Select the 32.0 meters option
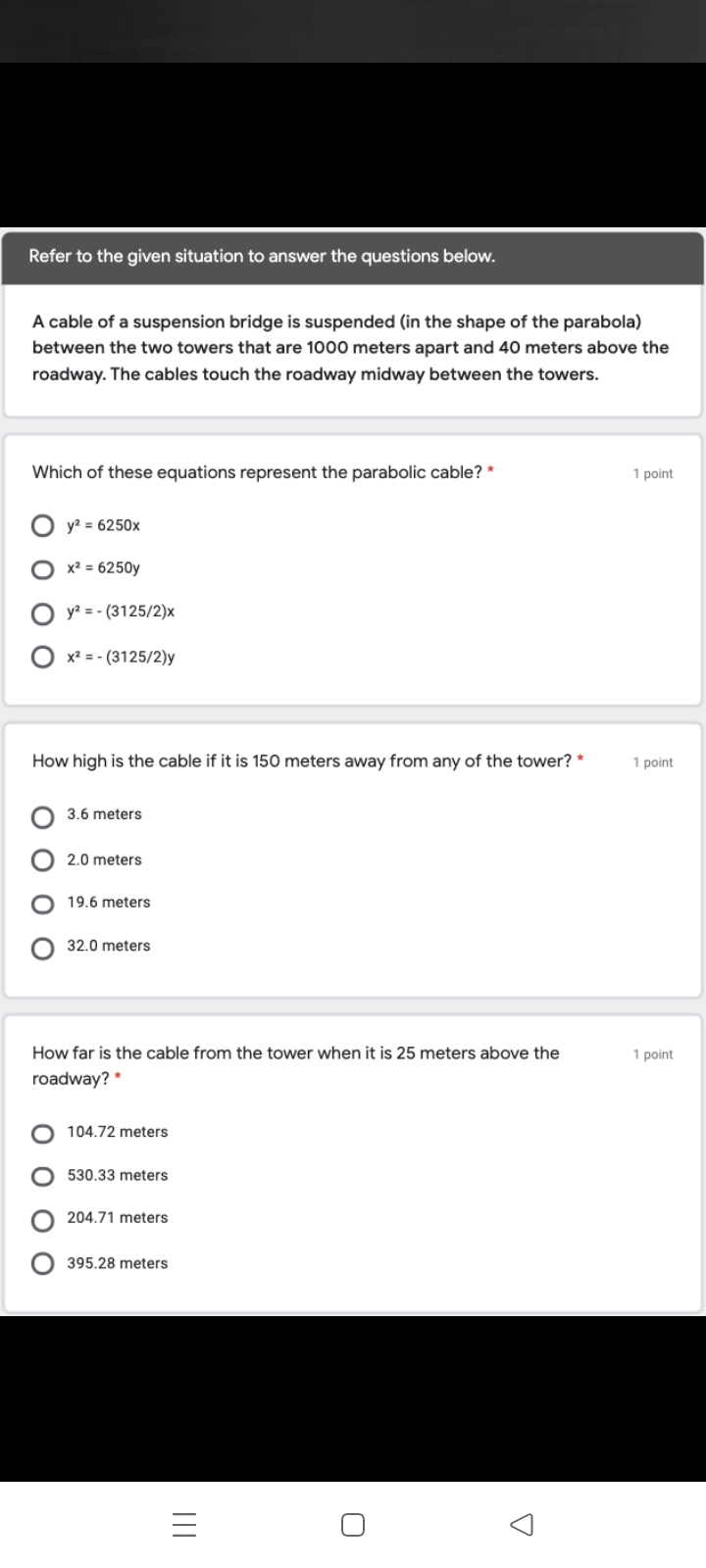The width and height of the screenshot is (706, 1568). 42,948
